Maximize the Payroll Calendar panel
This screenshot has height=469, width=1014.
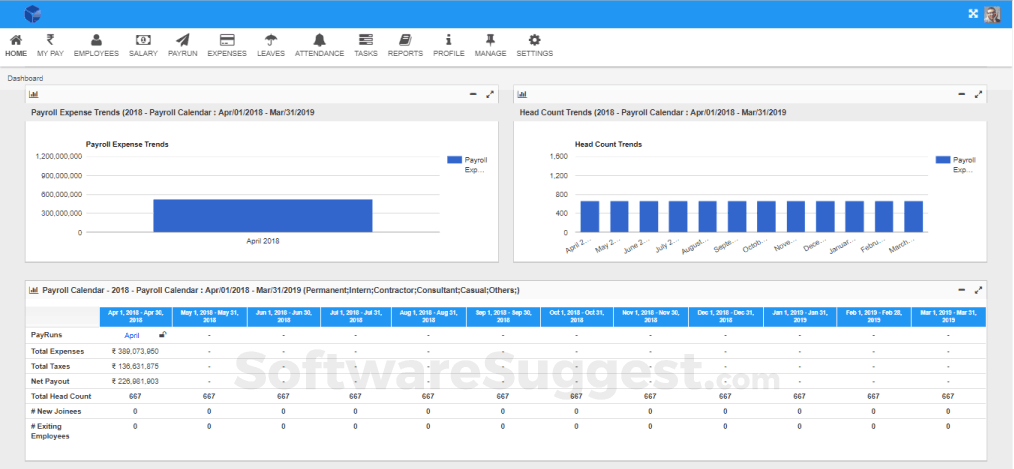tap(979, 290)
